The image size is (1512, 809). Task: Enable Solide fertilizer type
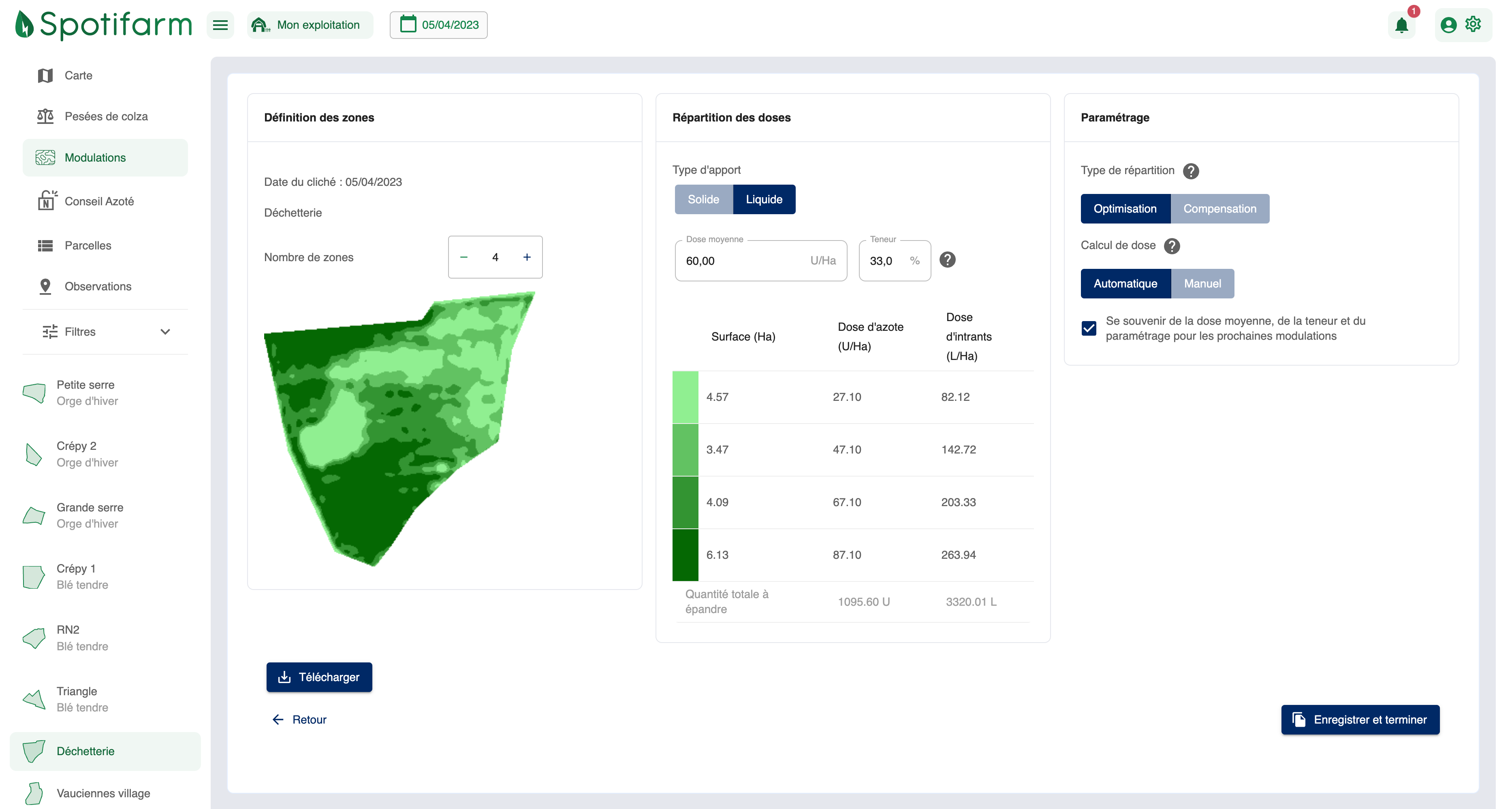704,199
